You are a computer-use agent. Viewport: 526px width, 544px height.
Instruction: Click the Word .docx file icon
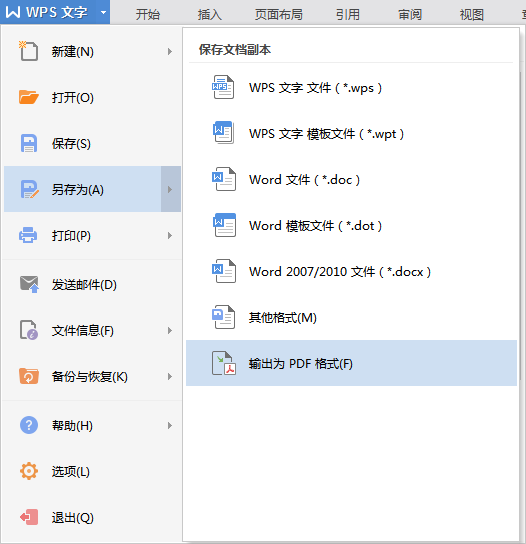(x=224, y=271)
